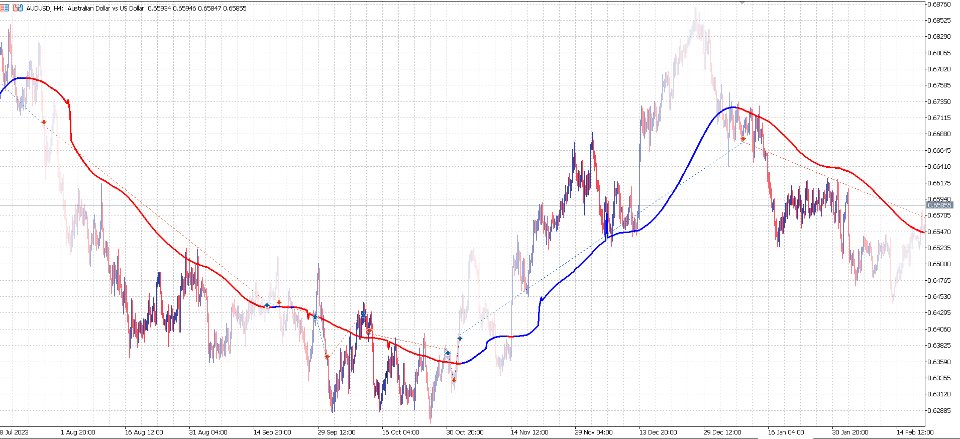960x439 pixels.
Task: Click the 0.69750 price label on the scale
Action: (x=940, y=4)
